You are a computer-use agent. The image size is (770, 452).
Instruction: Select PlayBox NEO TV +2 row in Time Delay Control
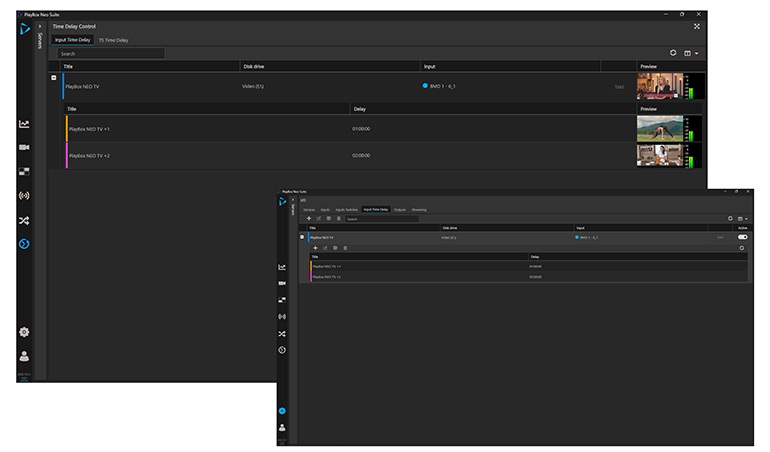coord(351,155)
